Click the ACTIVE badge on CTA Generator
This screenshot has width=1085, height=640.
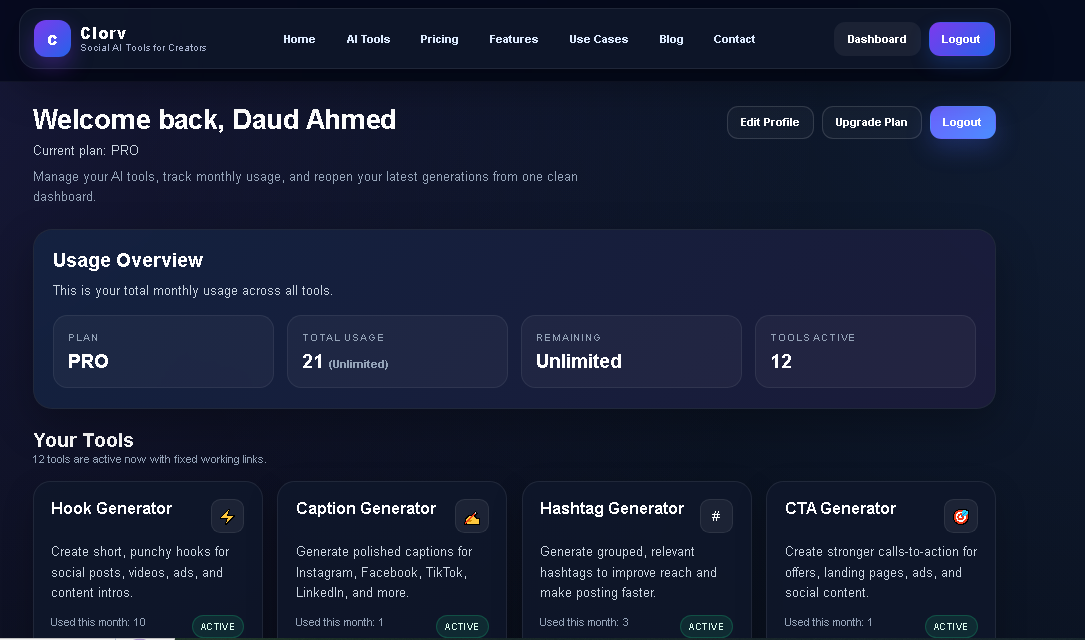click(951, 627)
